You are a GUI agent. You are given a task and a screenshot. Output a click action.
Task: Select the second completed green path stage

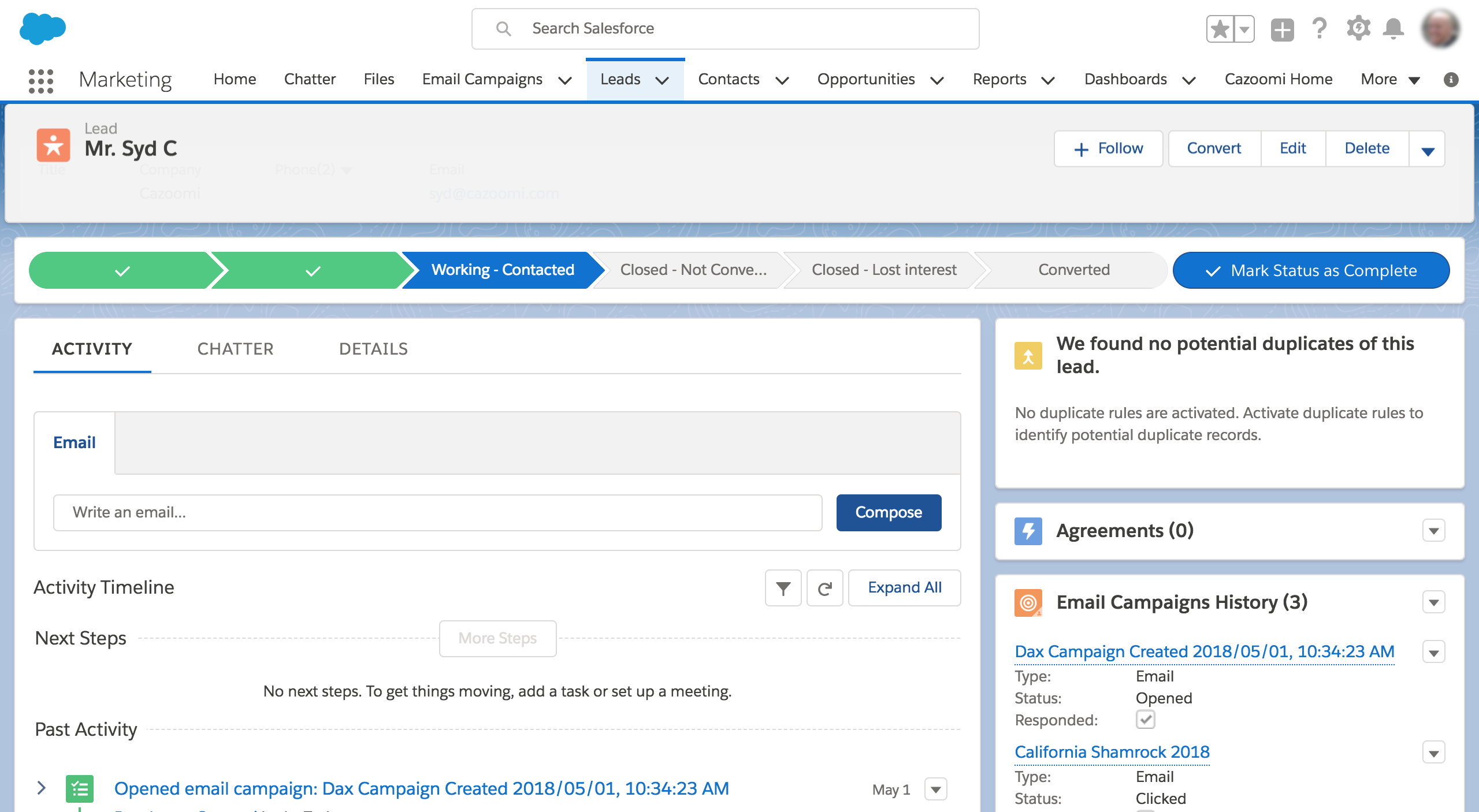coord(313,270)
